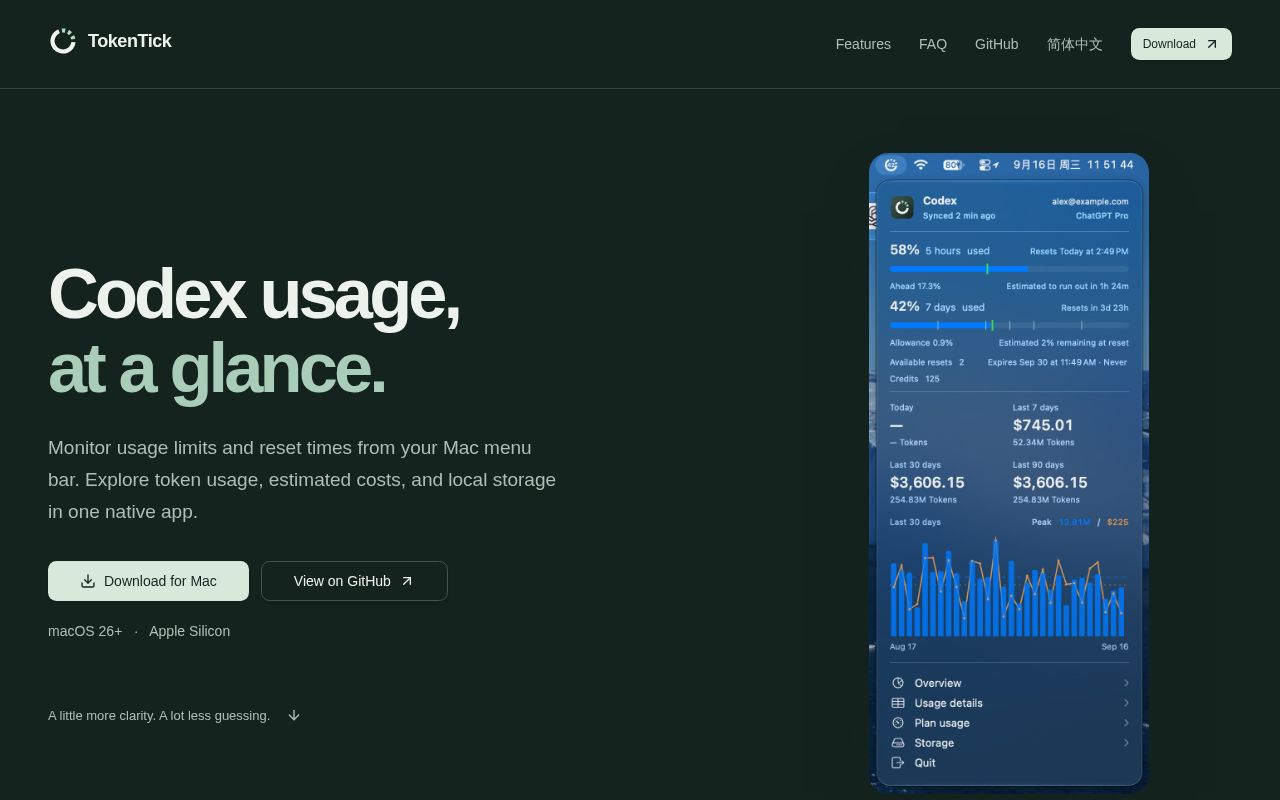Image resolution: width=1280 pixels, height=800 pixels.
Task: Switch language to 简体中文
Action: [x=1075, y=44]
